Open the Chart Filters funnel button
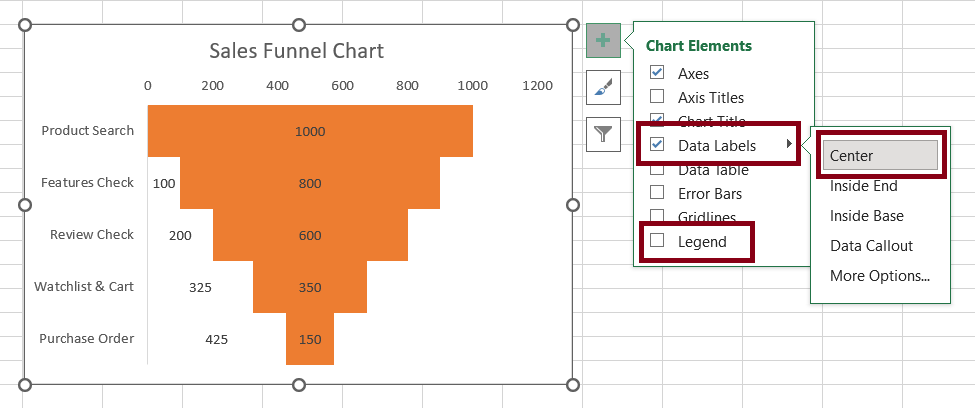This screenshot has width=975, height=408. click(x=603, y=134)
